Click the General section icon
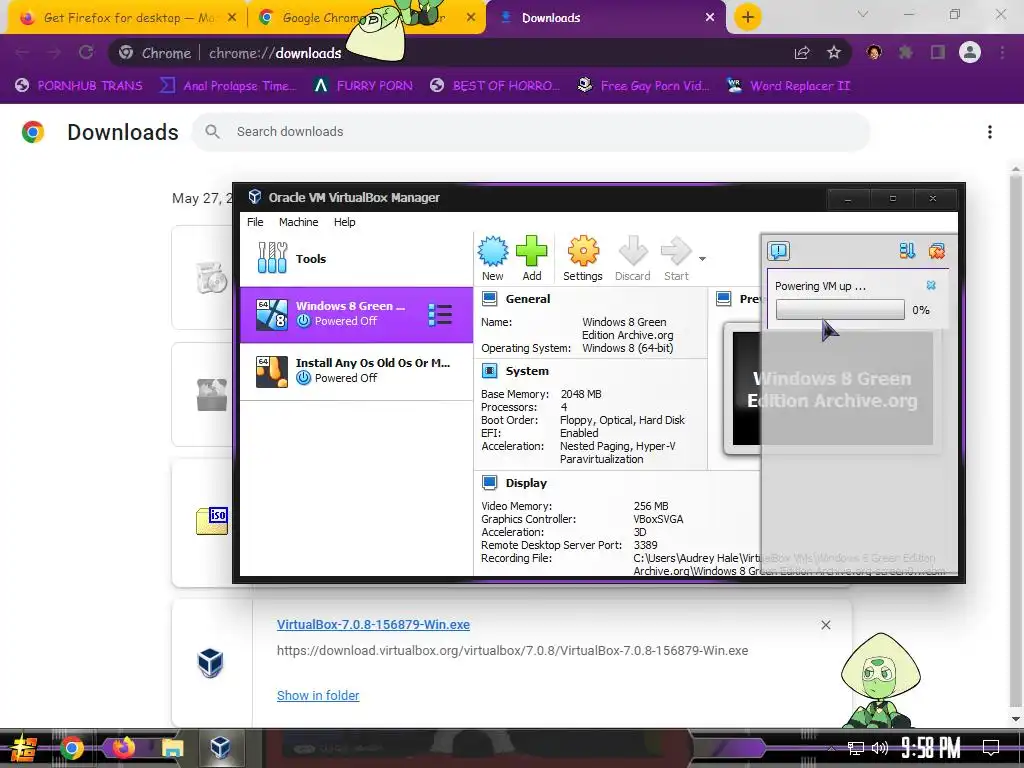Screen dimensions: 1024x768 pyautogui.click(x=489, y=299)
